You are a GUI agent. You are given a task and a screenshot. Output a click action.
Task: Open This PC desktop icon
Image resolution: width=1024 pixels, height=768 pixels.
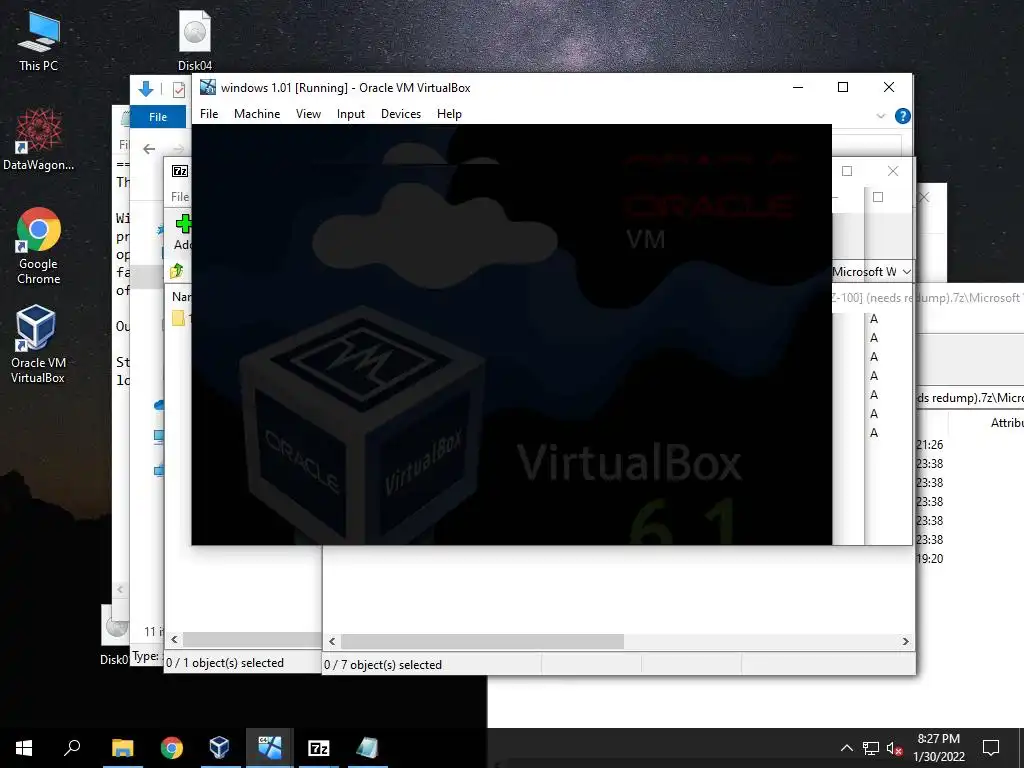38,42
